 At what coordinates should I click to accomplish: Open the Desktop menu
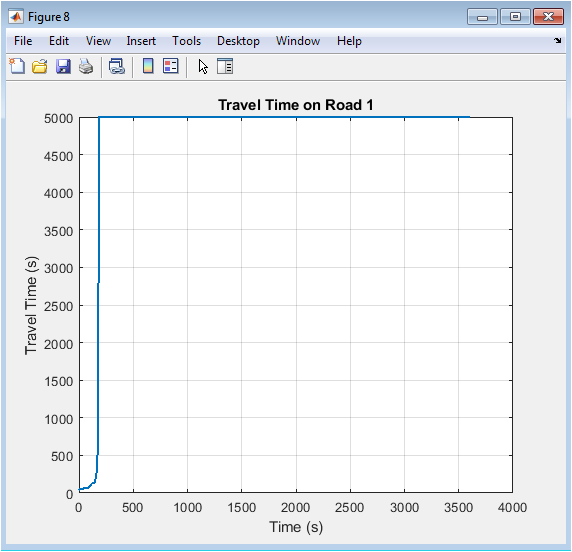pyautogui.click(x=238, y=41)
